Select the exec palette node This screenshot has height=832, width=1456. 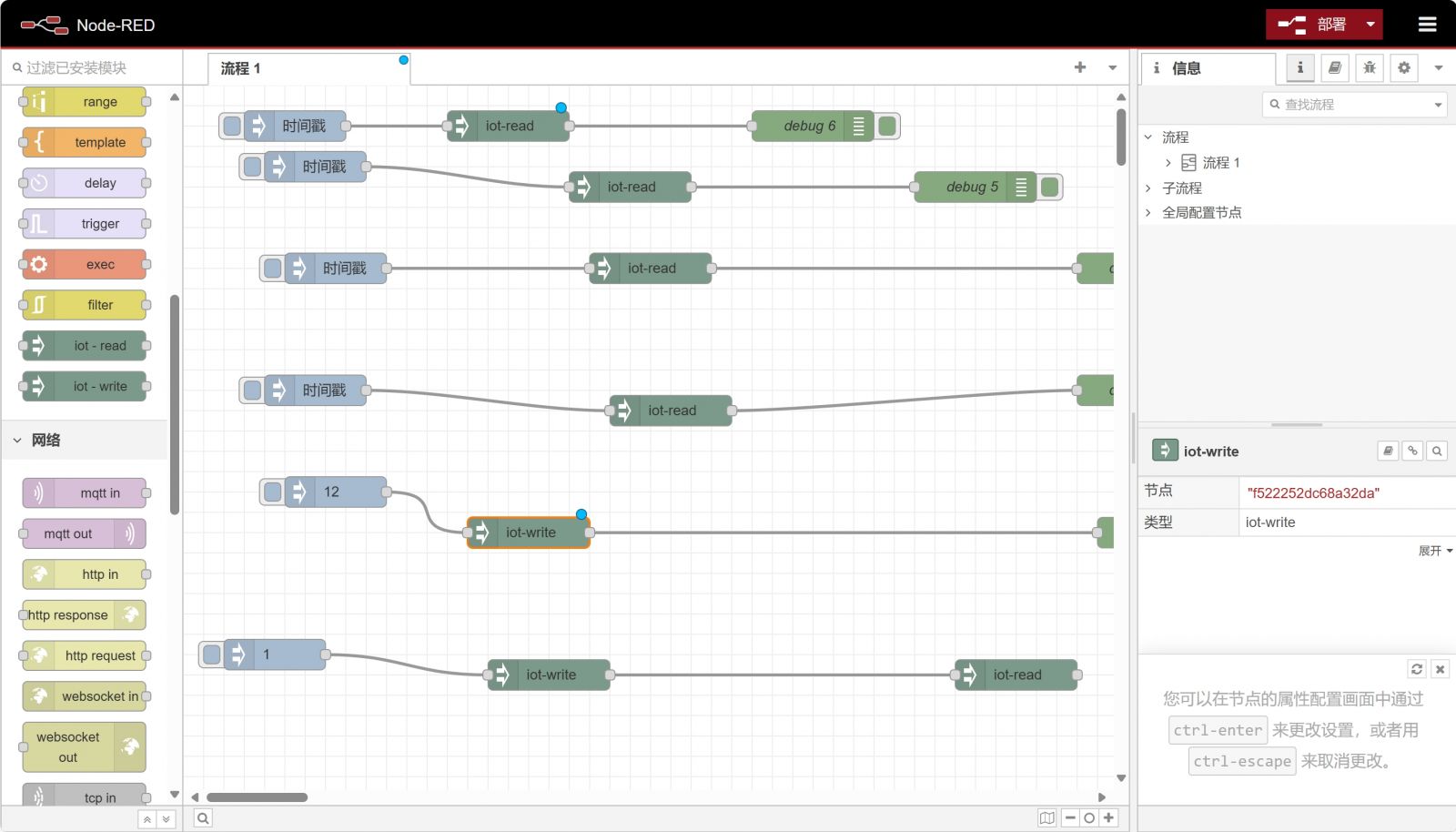coord(85,264)
